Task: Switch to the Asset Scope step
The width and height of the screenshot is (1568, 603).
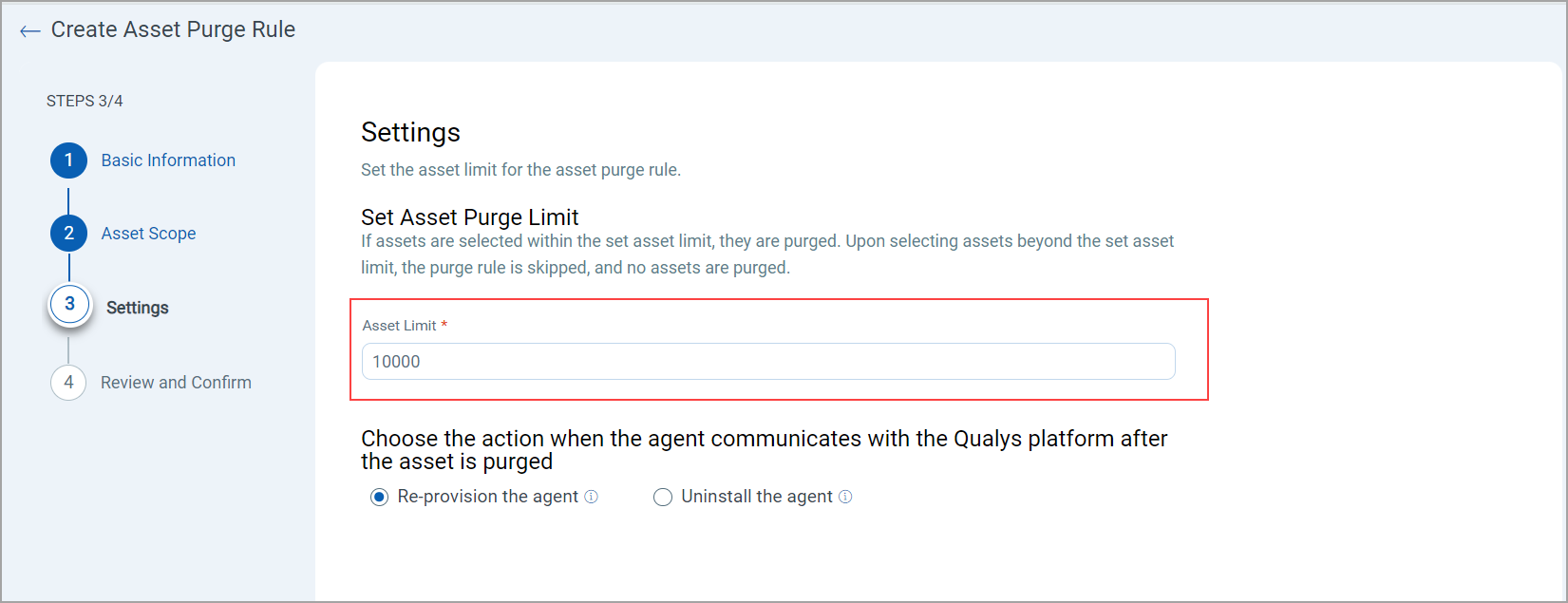Action: click(x=148, y=233)
